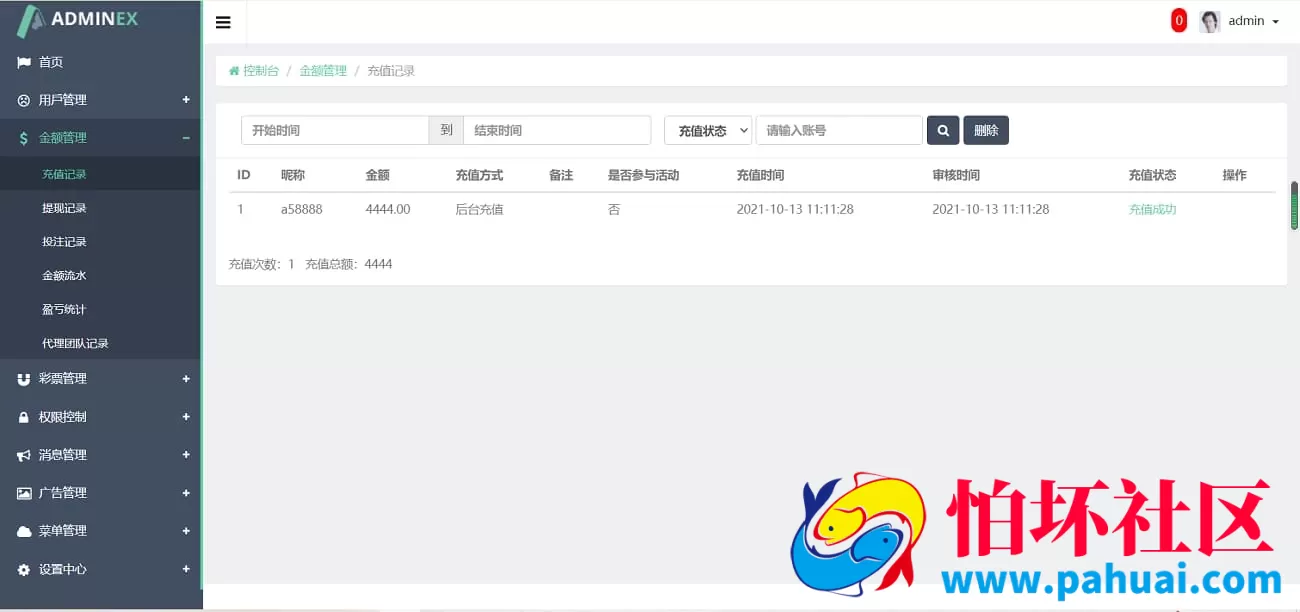Select the 金额管理 dollar sign icon
Viewport: 1300px width, 612px height.
tap(24, 138)
